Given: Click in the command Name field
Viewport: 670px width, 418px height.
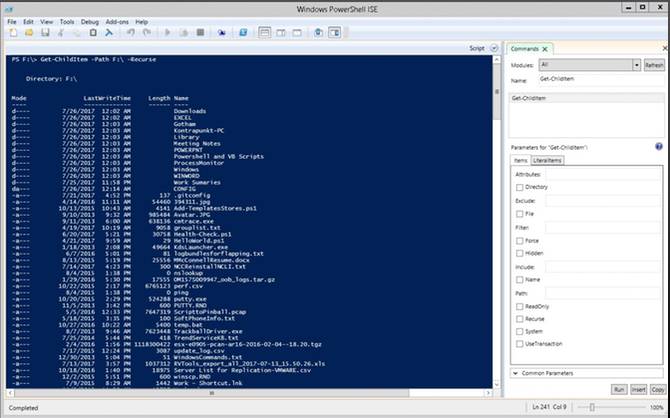Looking at the screenshot, I should click(x=600, y=80).
